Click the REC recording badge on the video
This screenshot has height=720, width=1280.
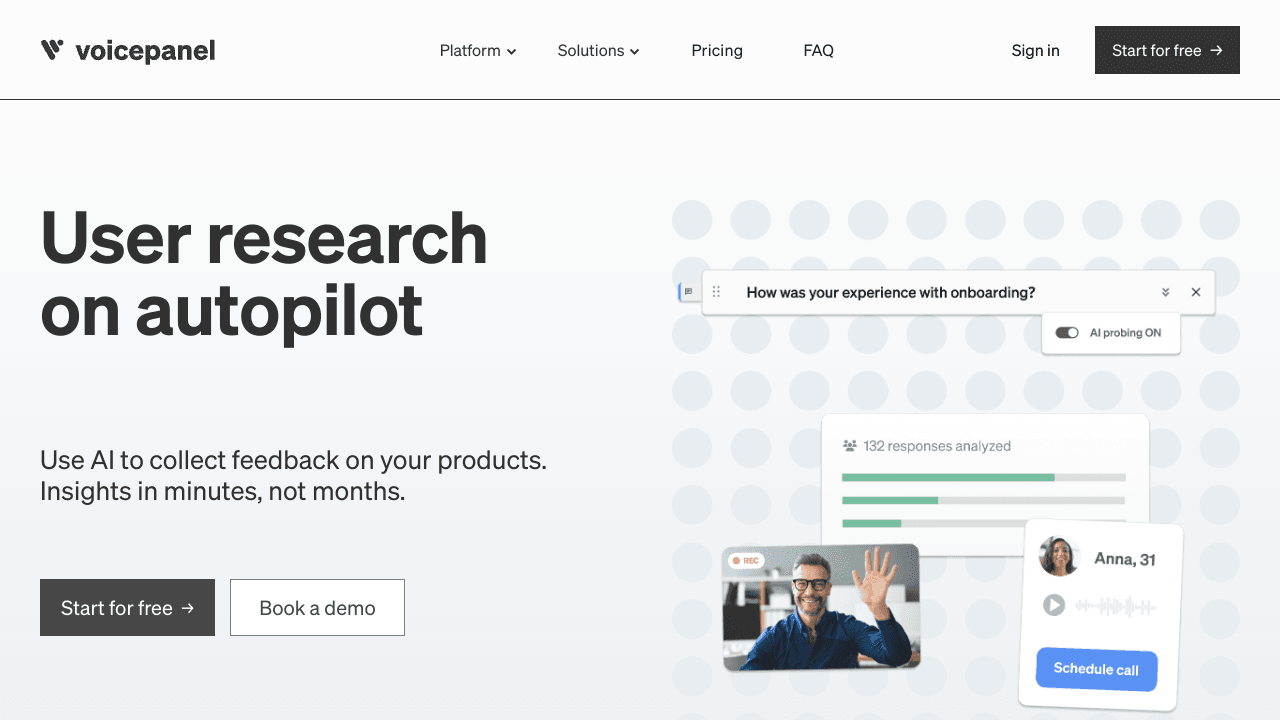click(x=745, y=561)
